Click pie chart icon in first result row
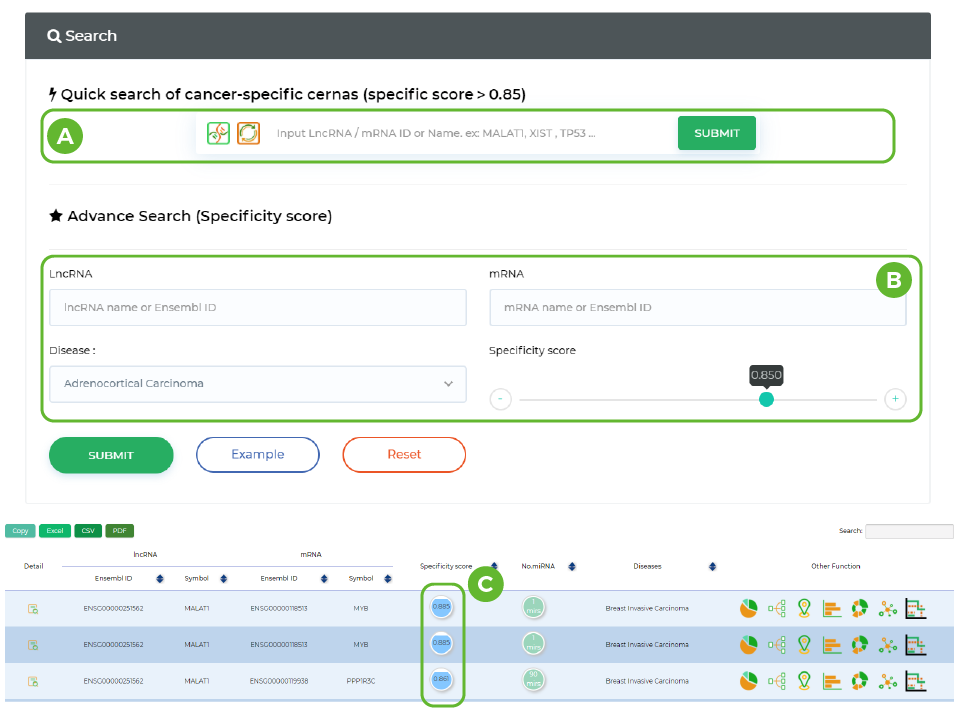 tap(748, 608)
